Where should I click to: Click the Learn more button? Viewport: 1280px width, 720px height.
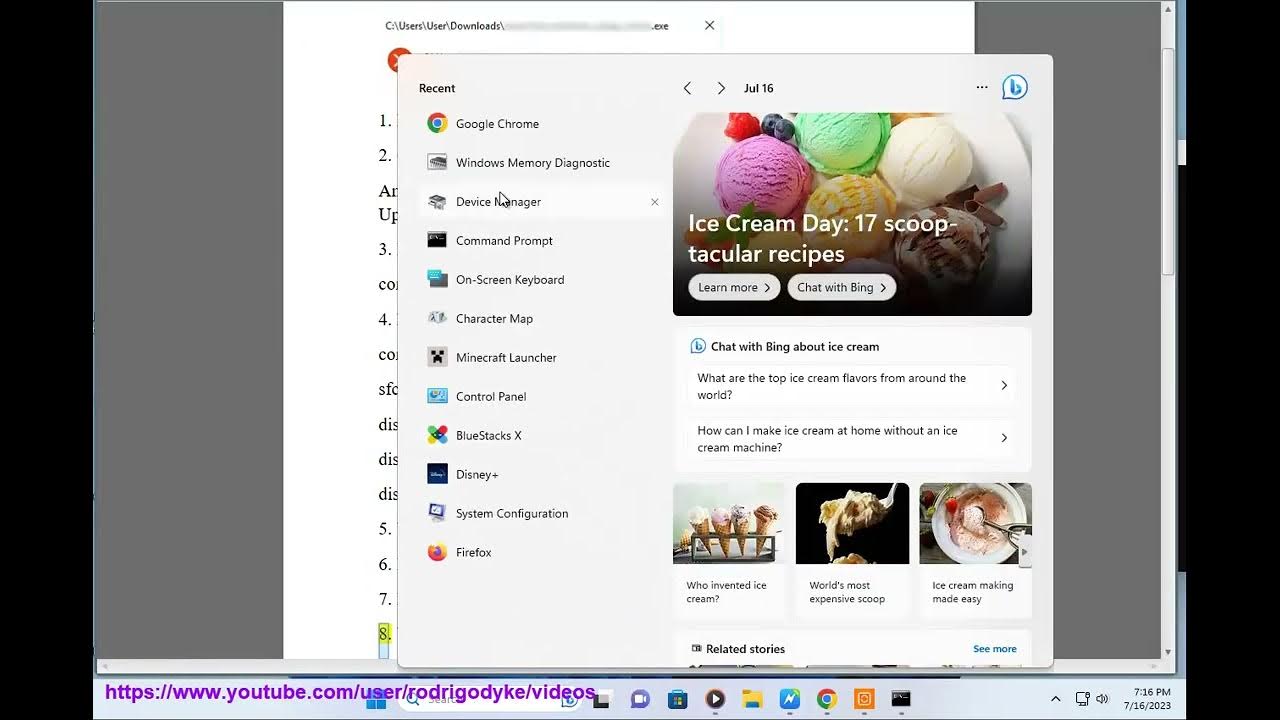click(734, 287)
